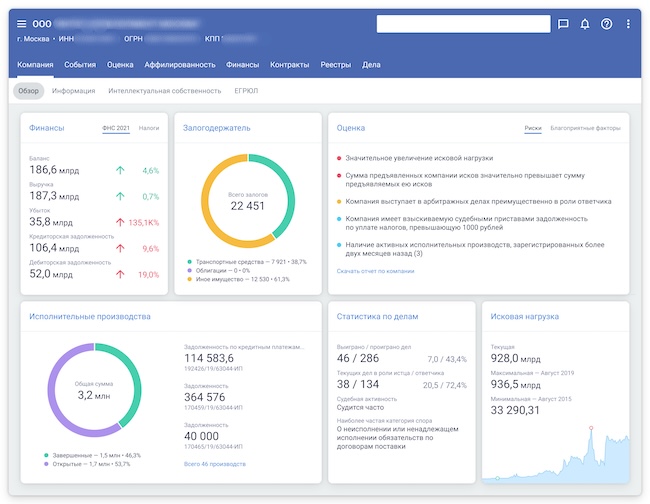Expand the Всего 46 производств list
Screen dimensions: 650x504
tap(215, 464)
